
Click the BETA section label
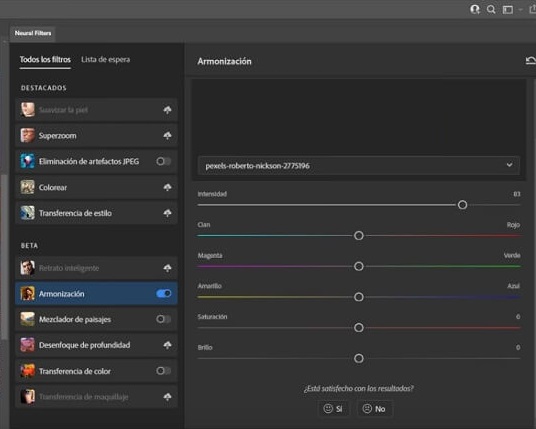pos(29,245)
